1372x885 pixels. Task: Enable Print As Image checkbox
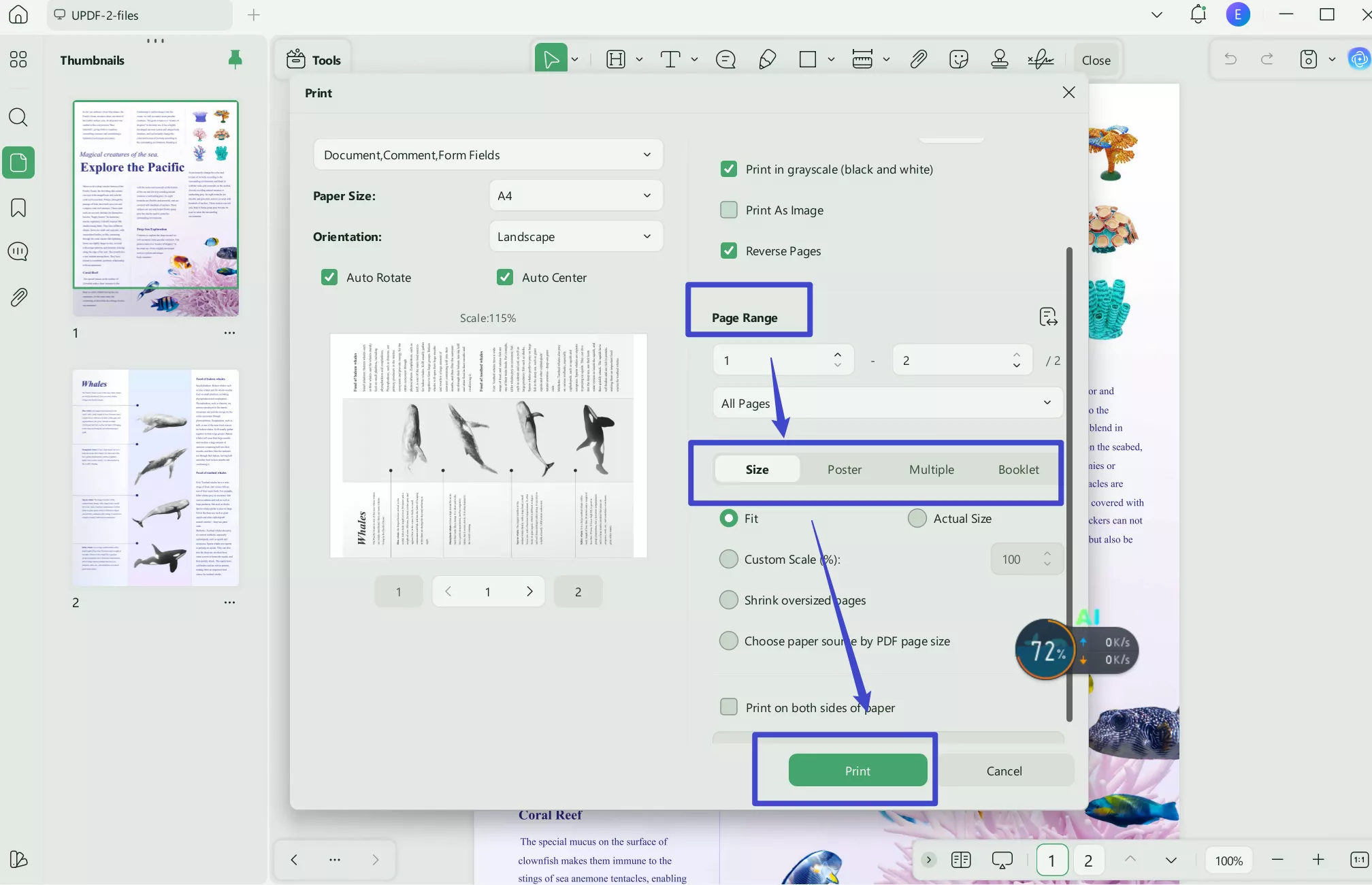click(729, 210)
